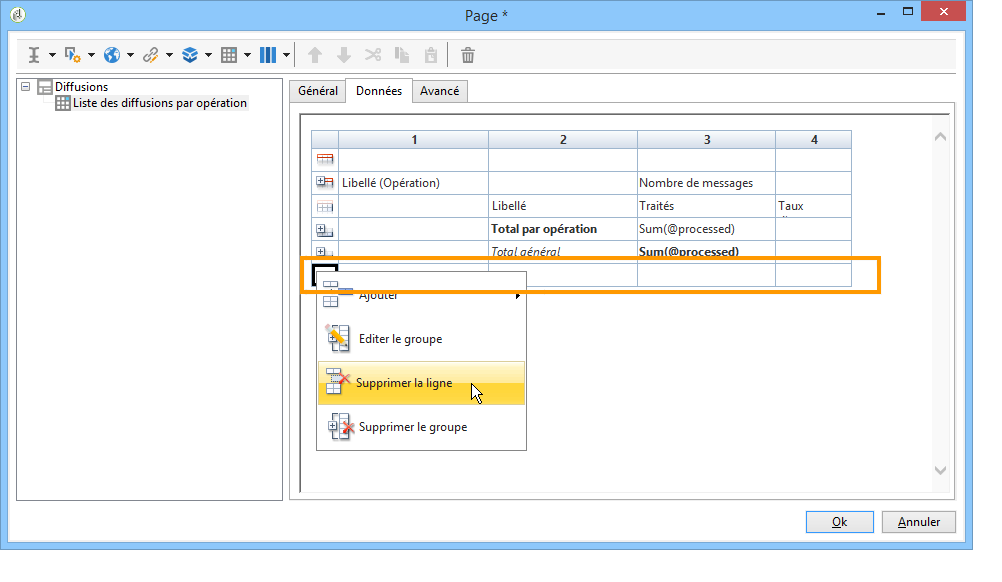Click the blue container box icon
The height and width of the screenshot is (582, 1002).
pyautogui.click(x=190, y=56)
